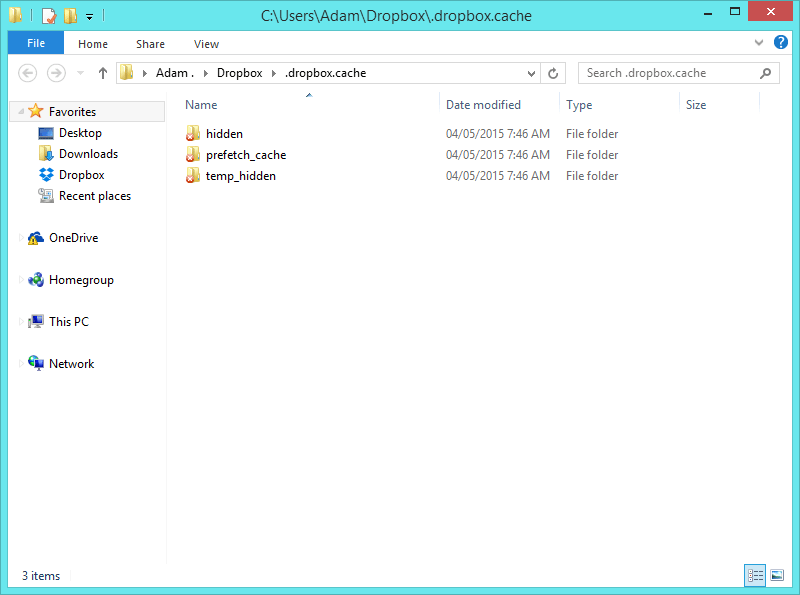Click the Dropbox logo icon in sidebar
This screenshot has width=800, height=595.
point(46,175)
